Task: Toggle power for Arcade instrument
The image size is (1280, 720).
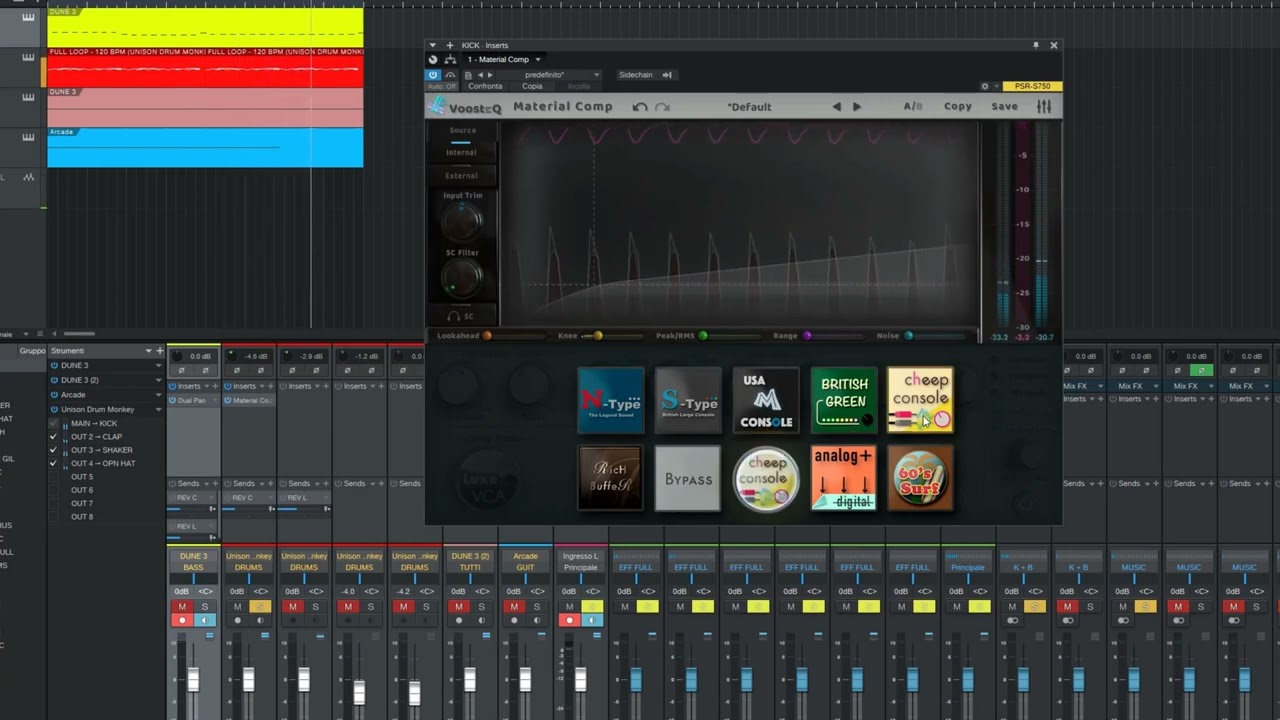Action: pos(54,395)
